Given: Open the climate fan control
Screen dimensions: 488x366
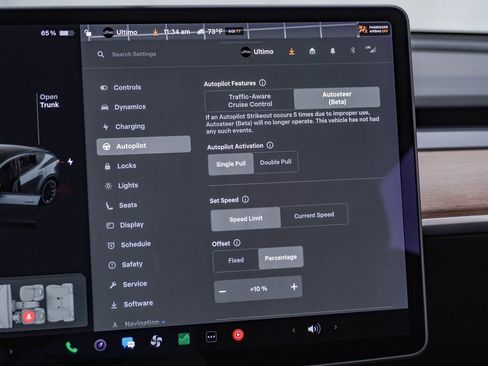Looking at the screenshot, I should click(156, 341).
